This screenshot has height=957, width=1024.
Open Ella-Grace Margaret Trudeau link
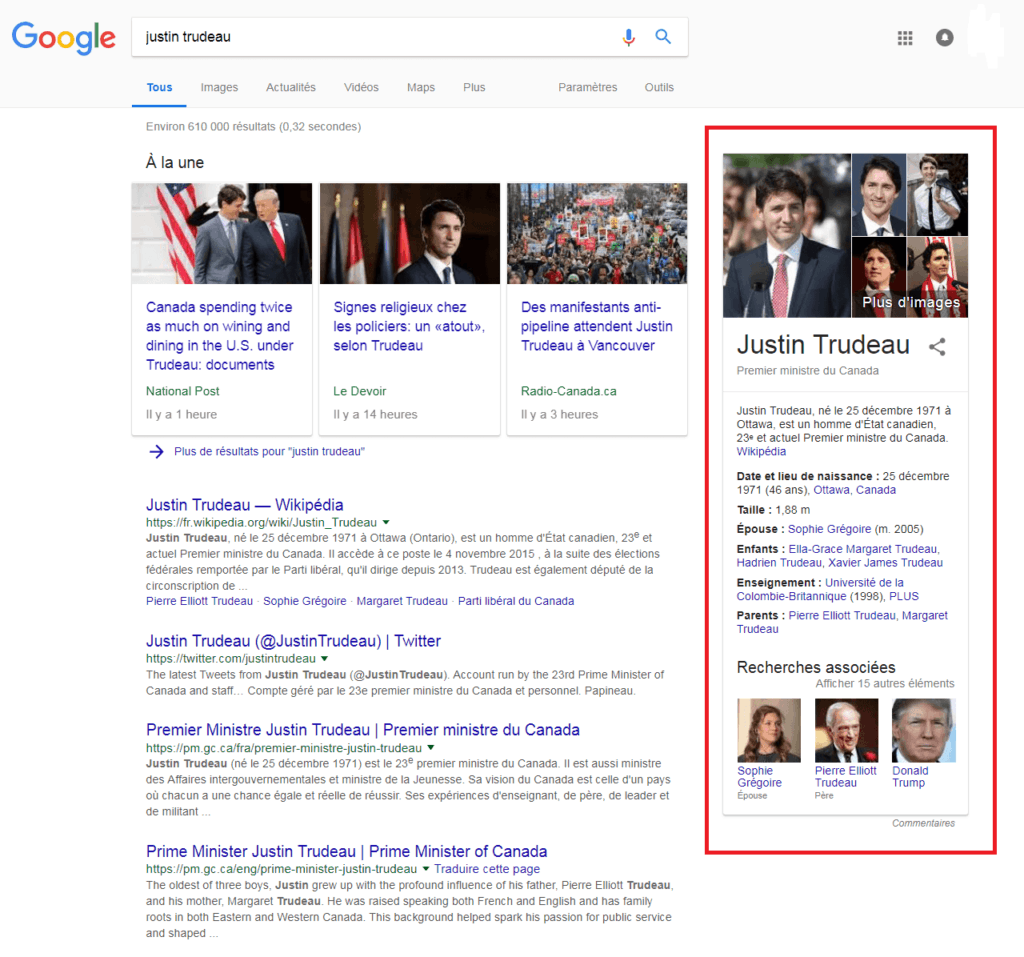pyautogui.click(x=863, y=549)
